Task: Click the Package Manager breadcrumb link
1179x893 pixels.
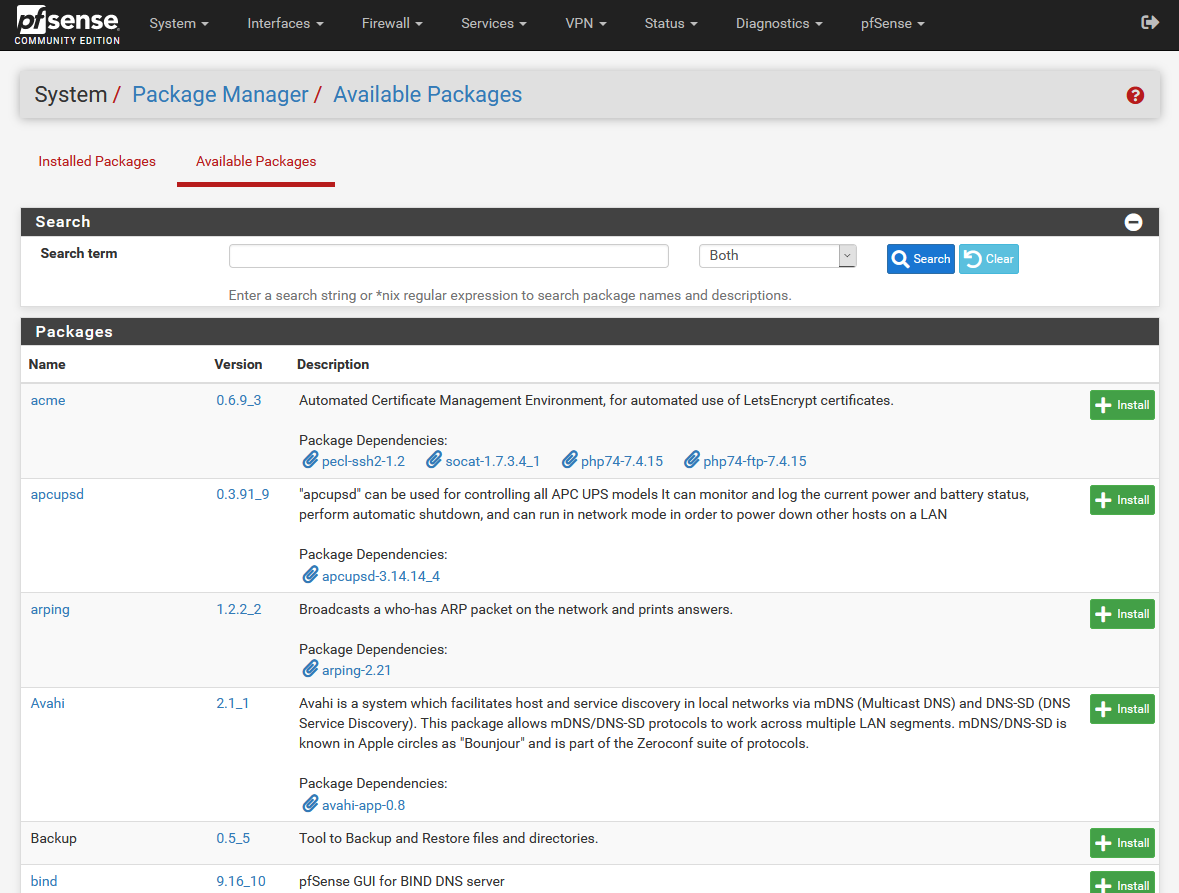Action: 220,95
